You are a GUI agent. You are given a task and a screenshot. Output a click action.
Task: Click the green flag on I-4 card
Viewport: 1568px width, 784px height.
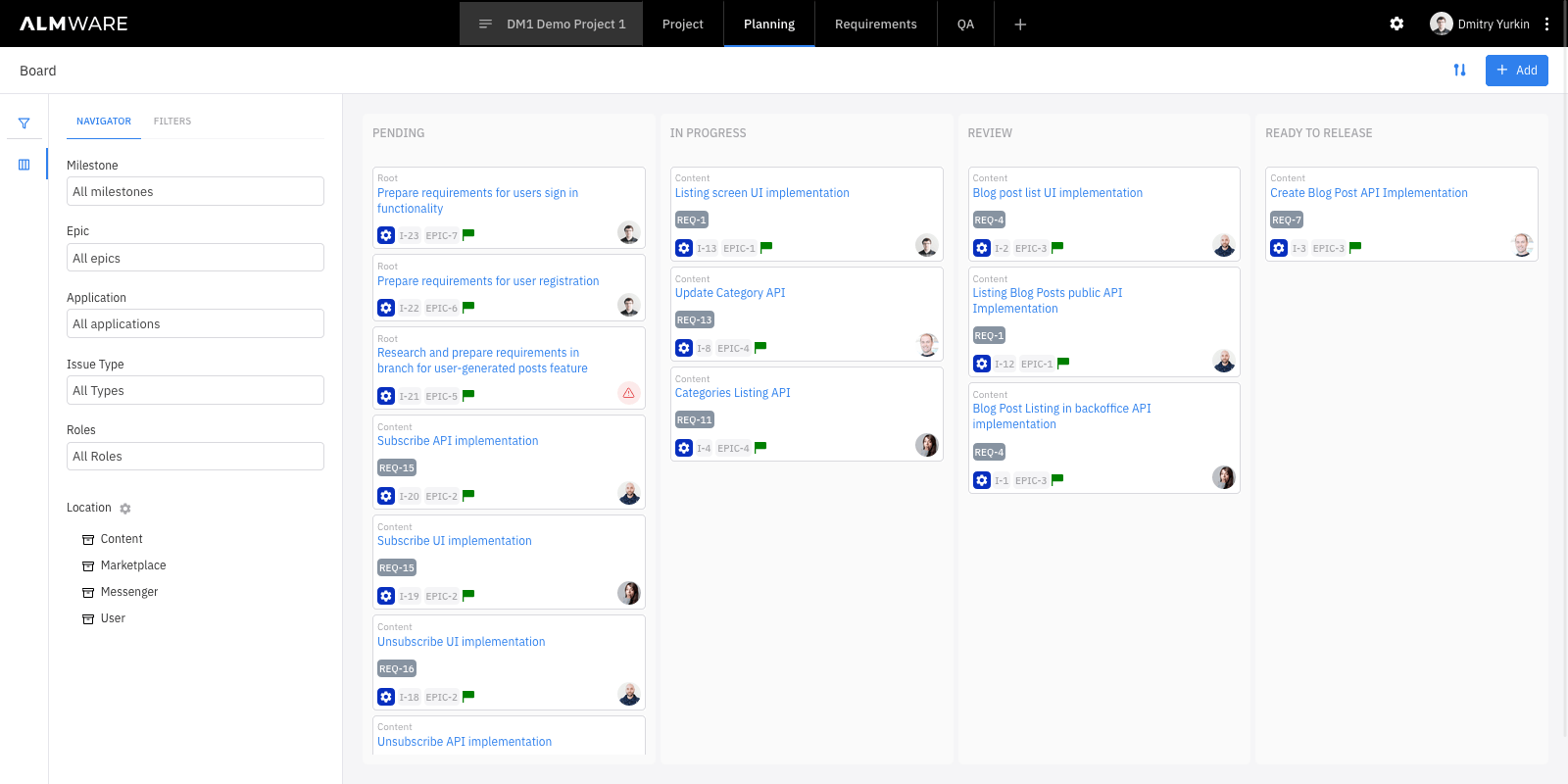[x=760, y=448]
